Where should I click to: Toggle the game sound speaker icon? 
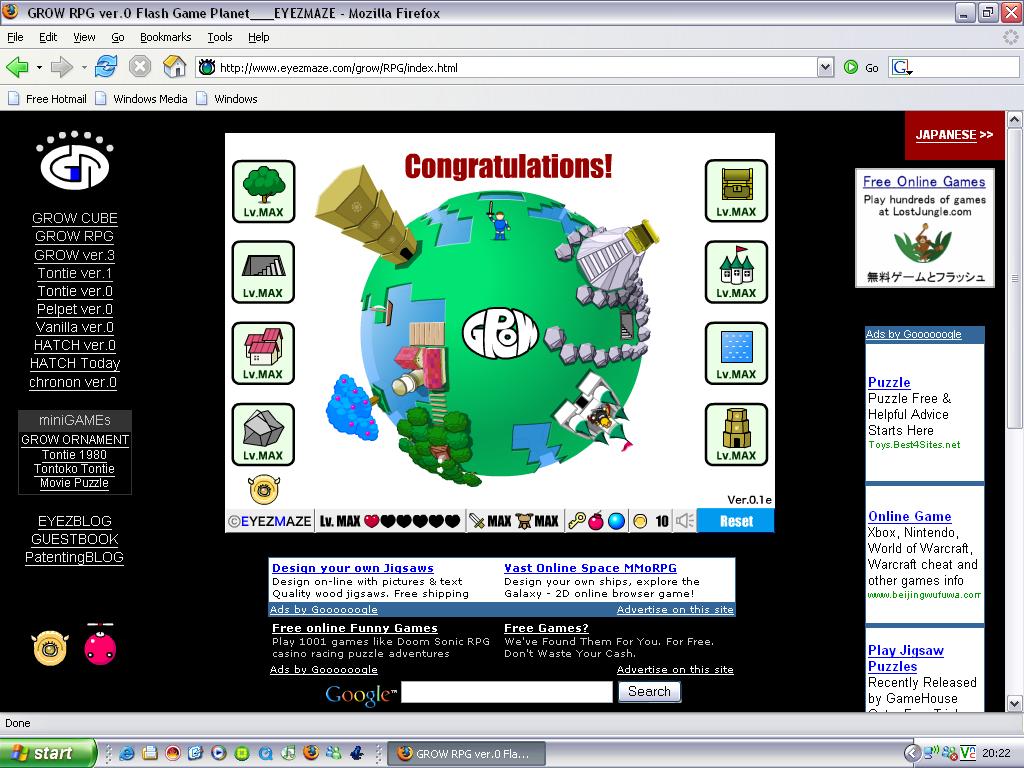coord(684,521)
